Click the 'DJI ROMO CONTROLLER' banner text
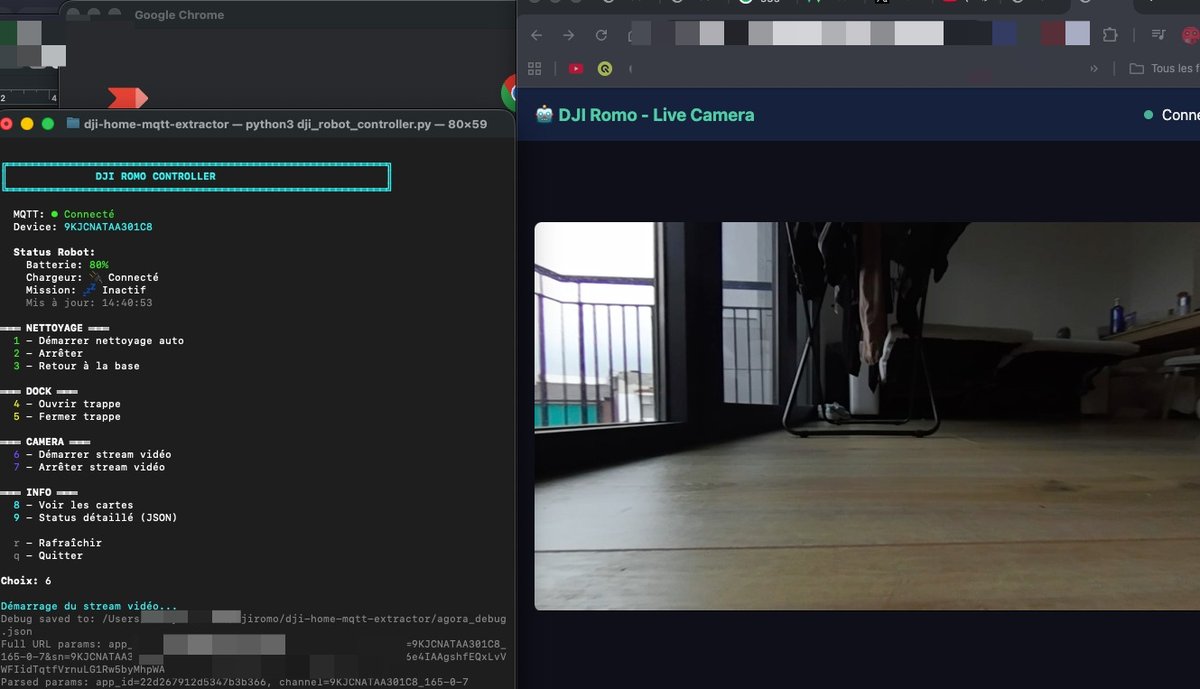The image size is (1200, 689). (155, 176)
